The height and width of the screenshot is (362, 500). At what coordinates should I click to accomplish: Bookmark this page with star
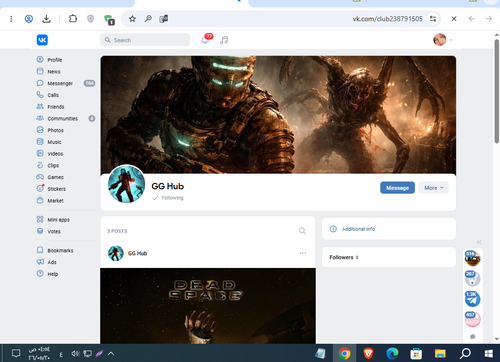(132, 19)
